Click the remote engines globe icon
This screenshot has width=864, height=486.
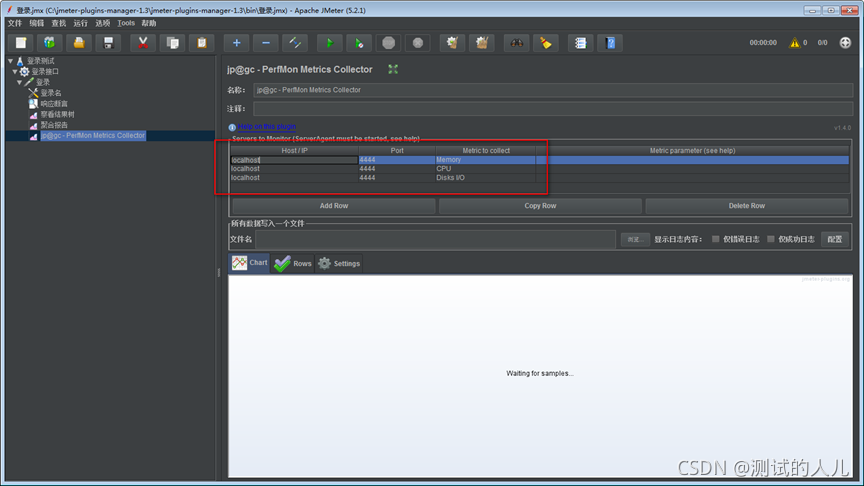845,42
